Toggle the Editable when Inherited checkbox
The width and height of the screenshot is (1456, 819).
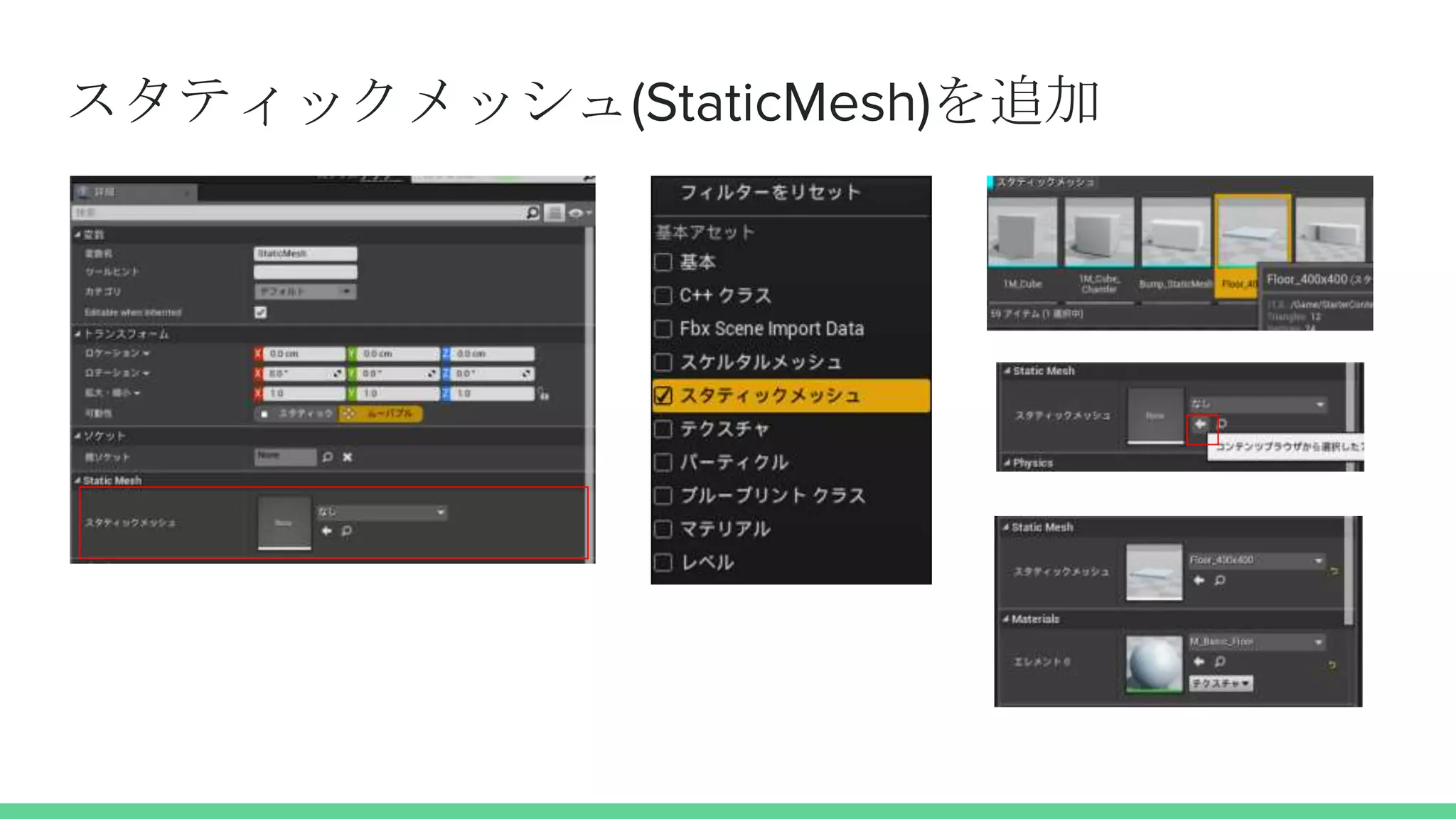pos(261,312)
